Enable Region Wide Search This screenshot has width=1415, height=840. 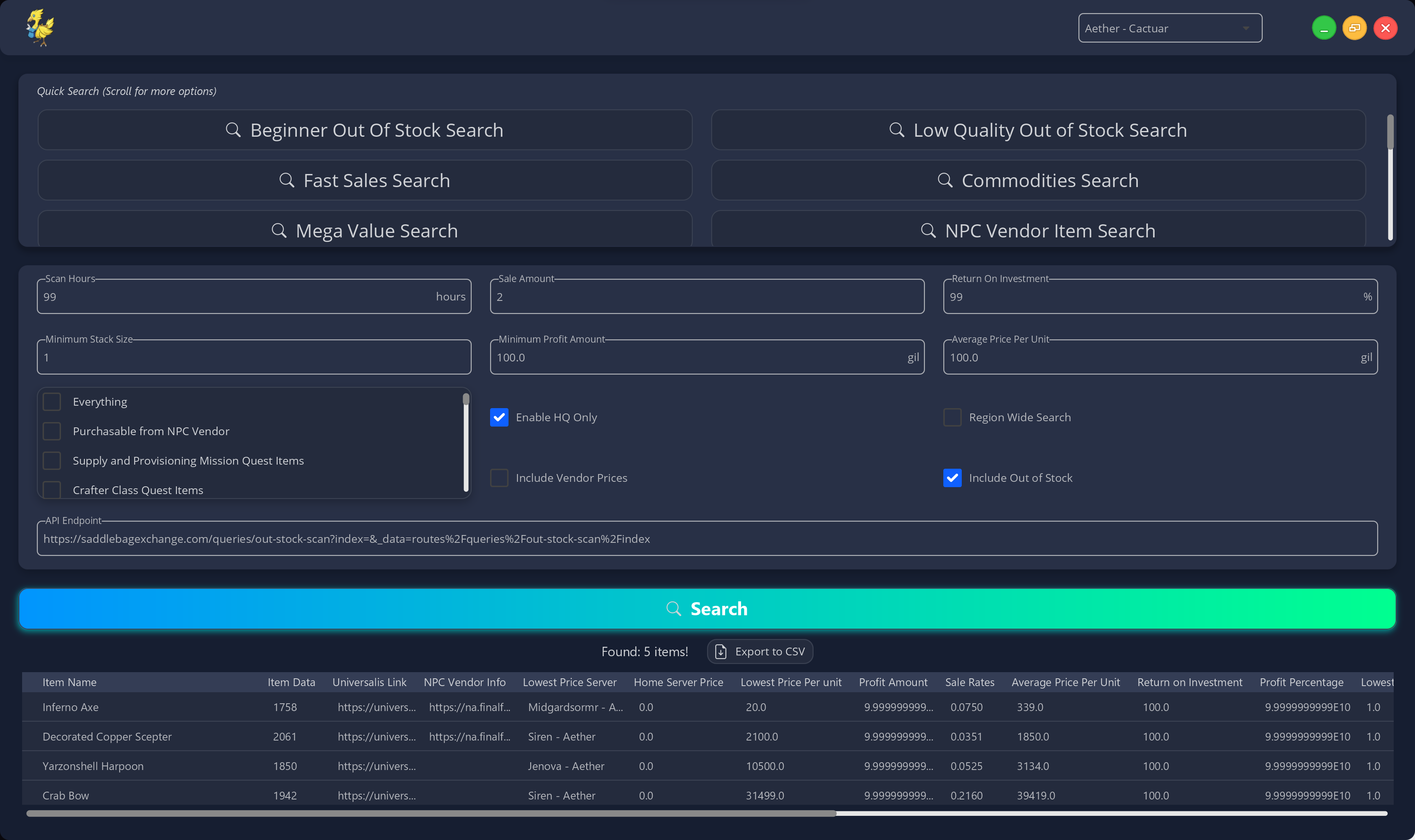952,417
